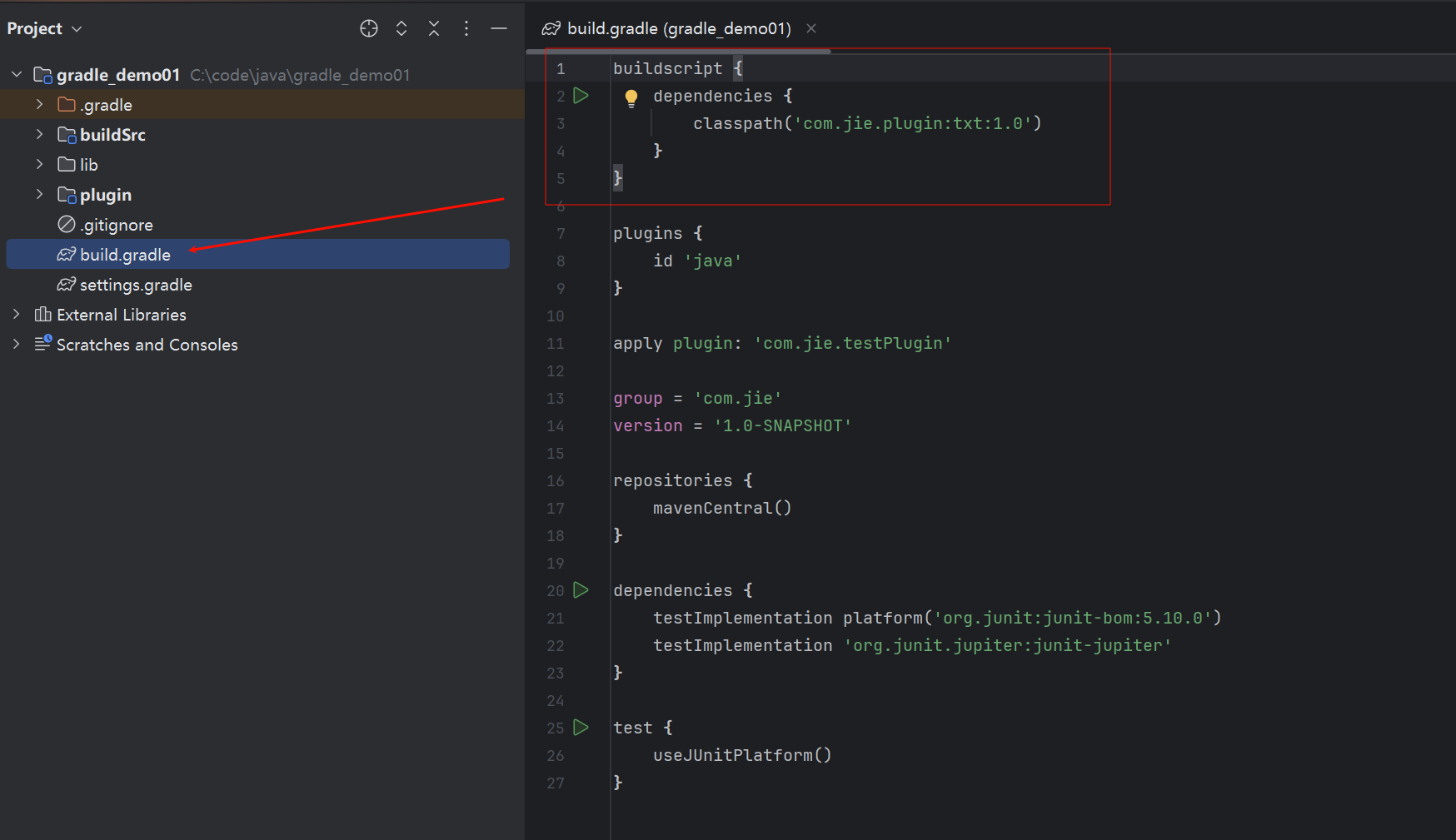The image size is (1456, 840).
Task: Click the plugin module folder icon
Action: 67,194
